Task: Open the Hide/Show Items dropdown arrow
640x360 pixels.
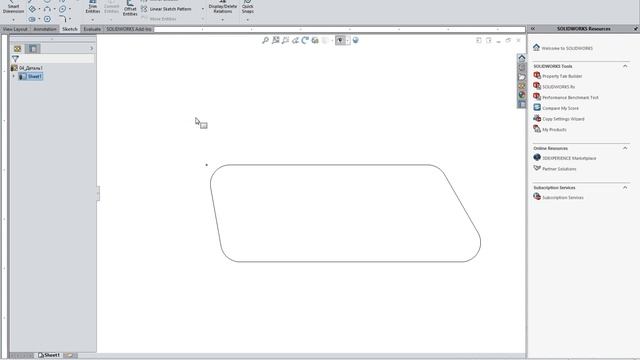Action: tap(347, 40)
